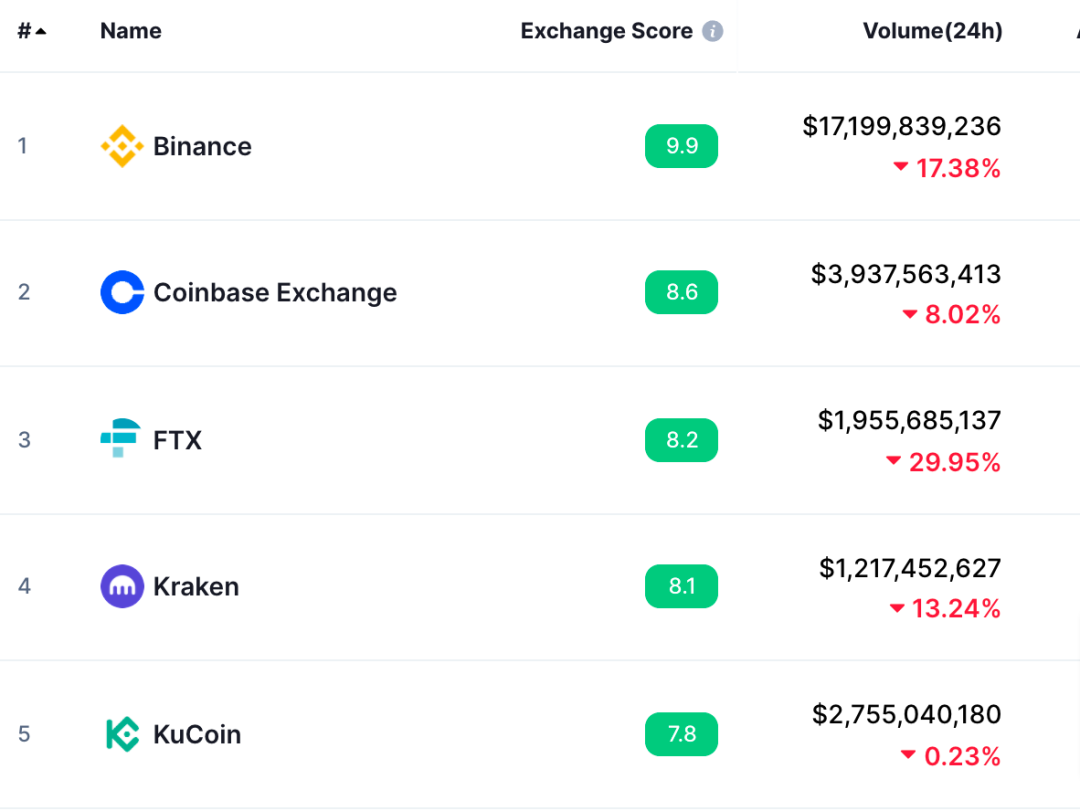Click the Exchange Score info icon
Viewport: 1080px width, 811px height.
click(x=713, y=31)
